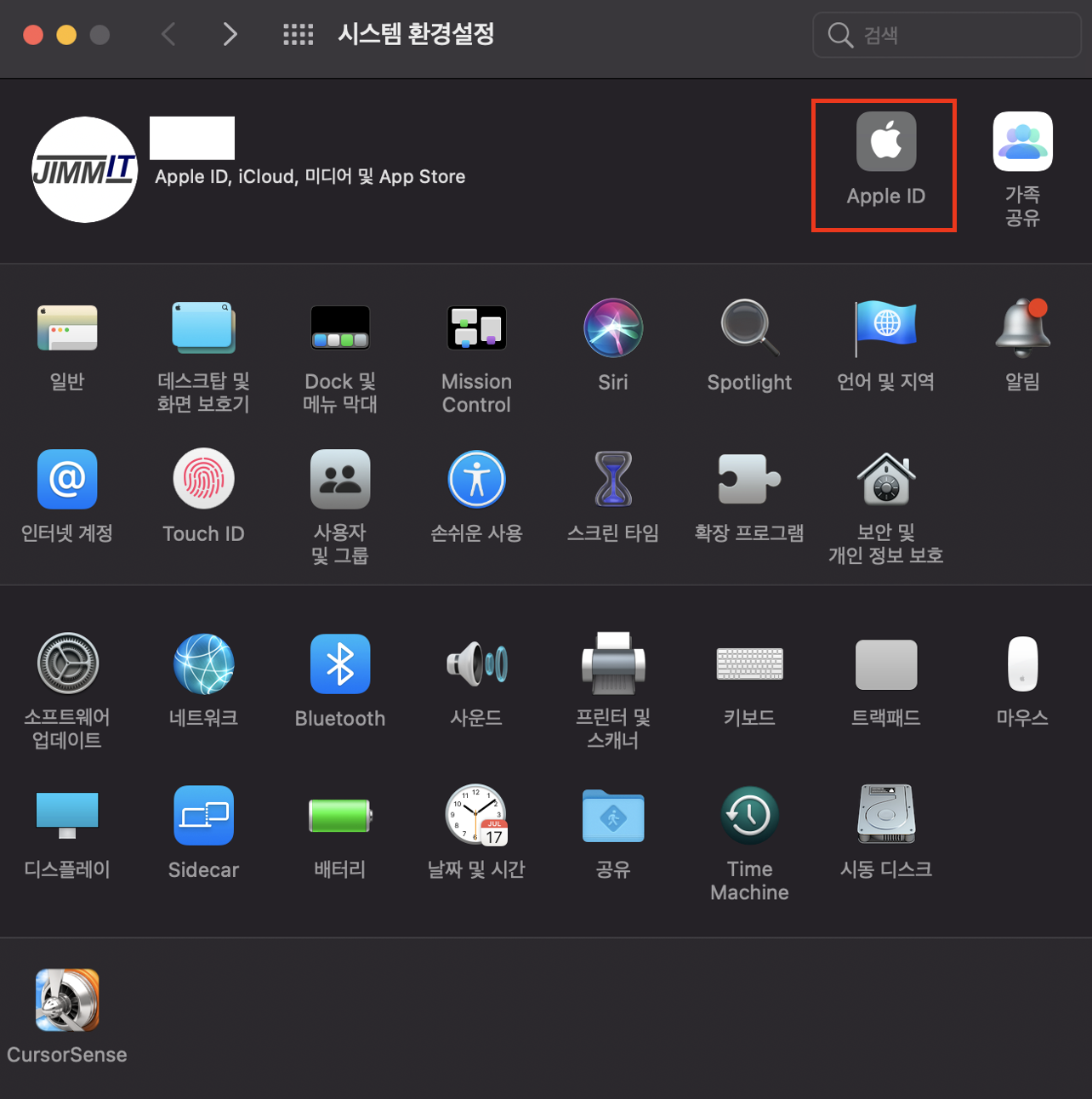Viewport: 1092px width, 1099px height.
Task: Go forward with the right arrow
Action: tap(230, 34)
